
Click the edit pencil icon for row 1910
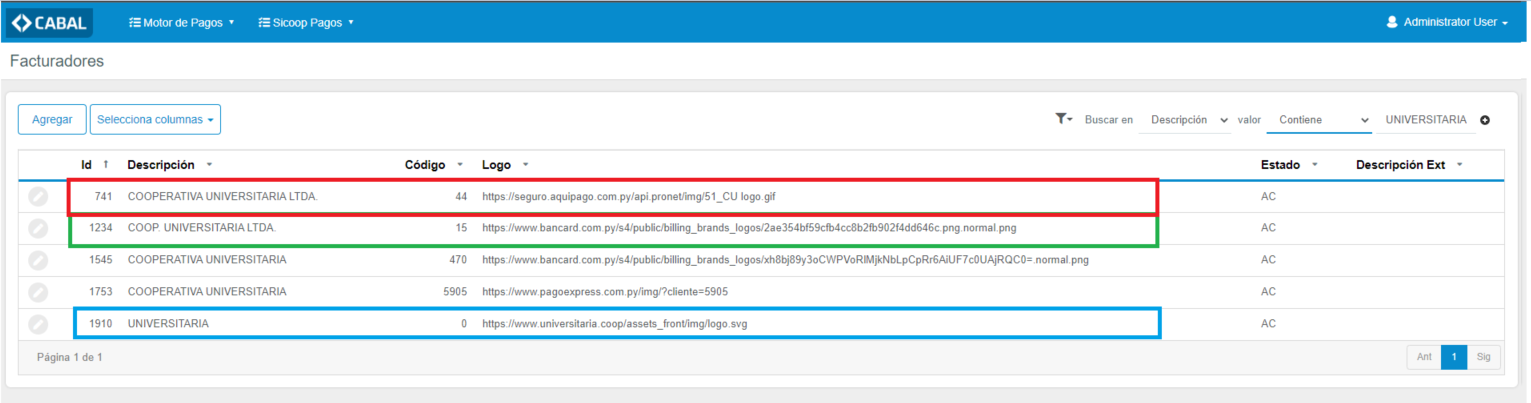pos(38,324)
